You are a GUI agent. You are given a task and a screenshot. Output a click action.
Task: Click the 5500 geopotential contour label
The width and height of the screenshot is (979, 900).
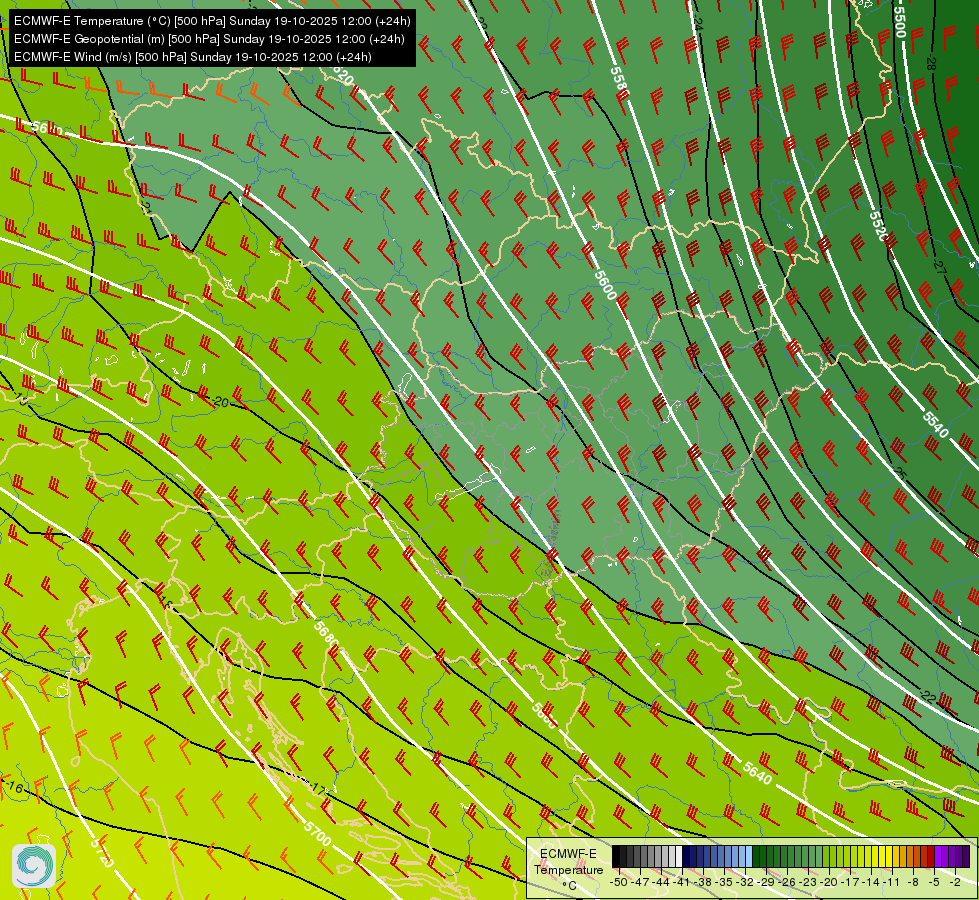point(900,22)
